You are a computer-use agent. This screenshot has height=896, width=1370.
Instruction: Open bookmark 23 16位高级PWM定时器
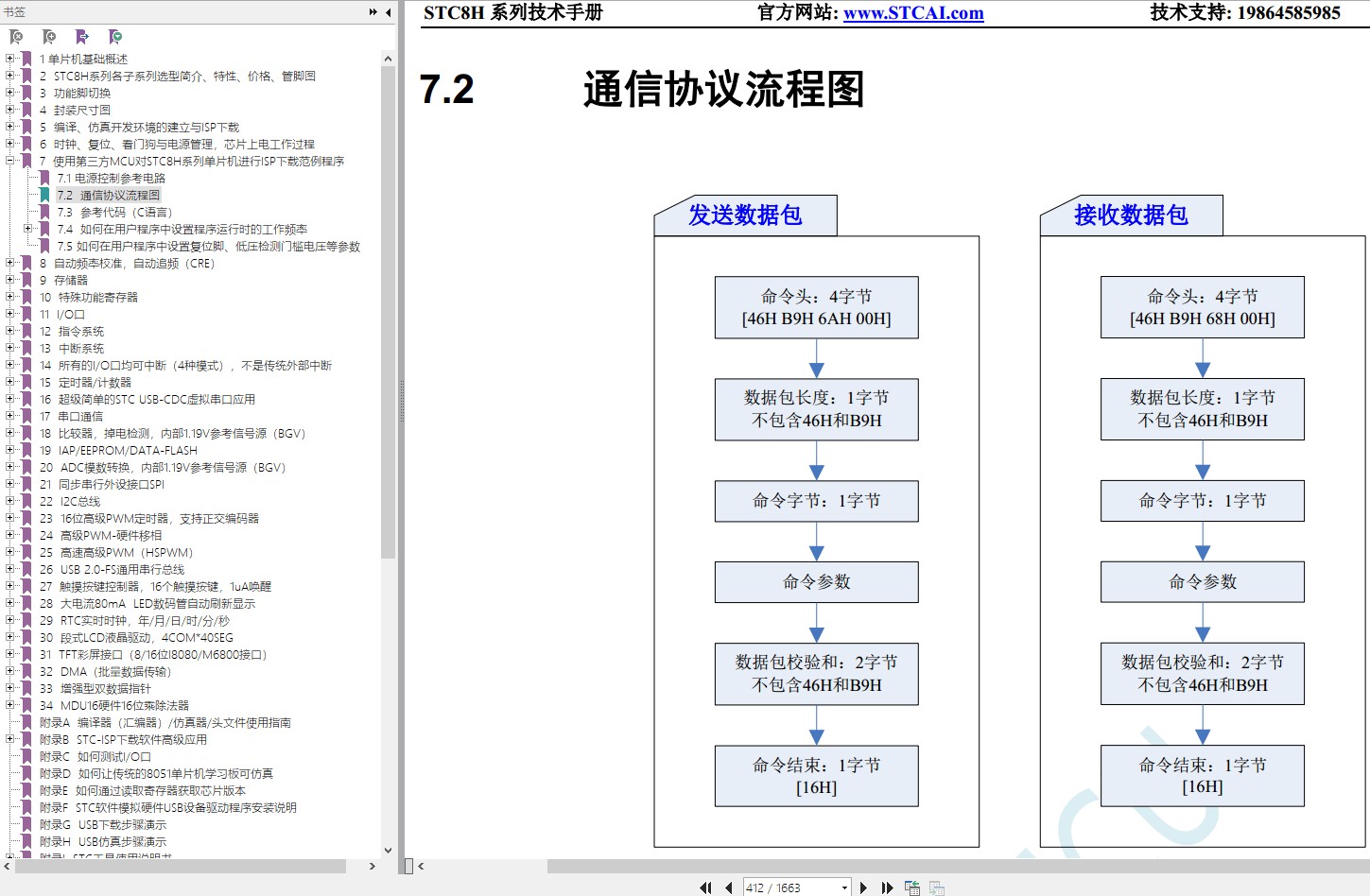[149, 518]
